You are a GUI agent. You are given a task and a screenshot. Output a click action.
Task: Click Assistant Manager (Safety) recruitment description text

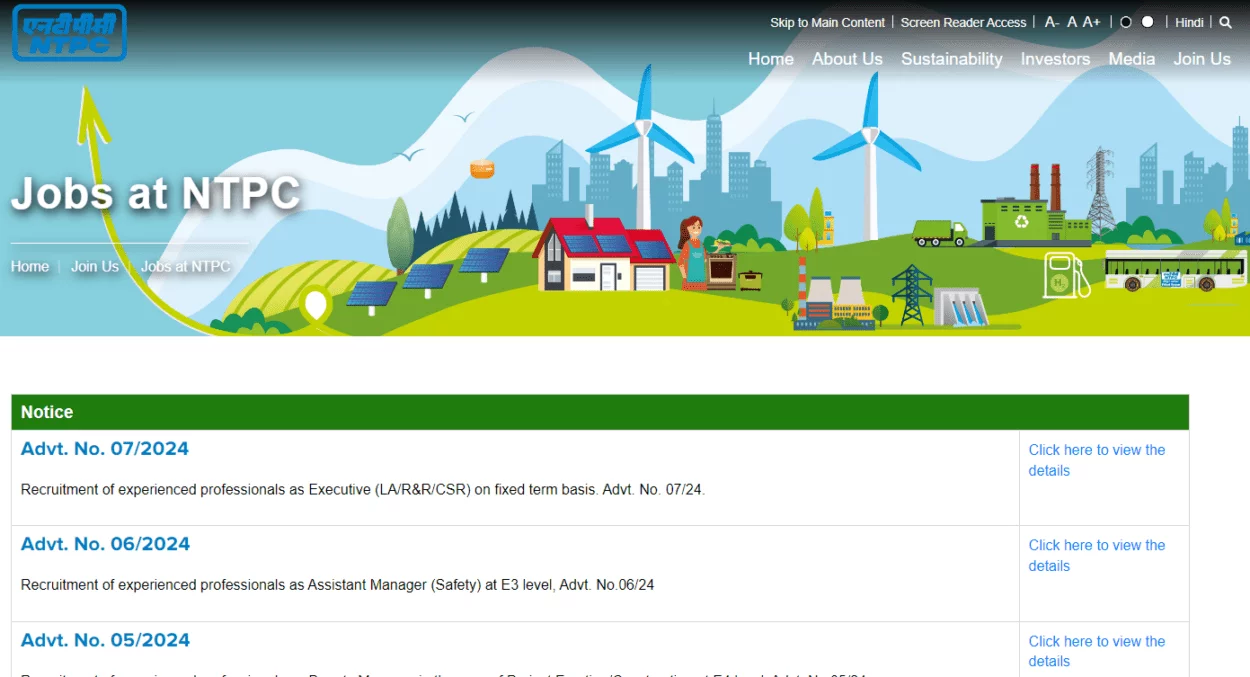[x=338, y=584]
